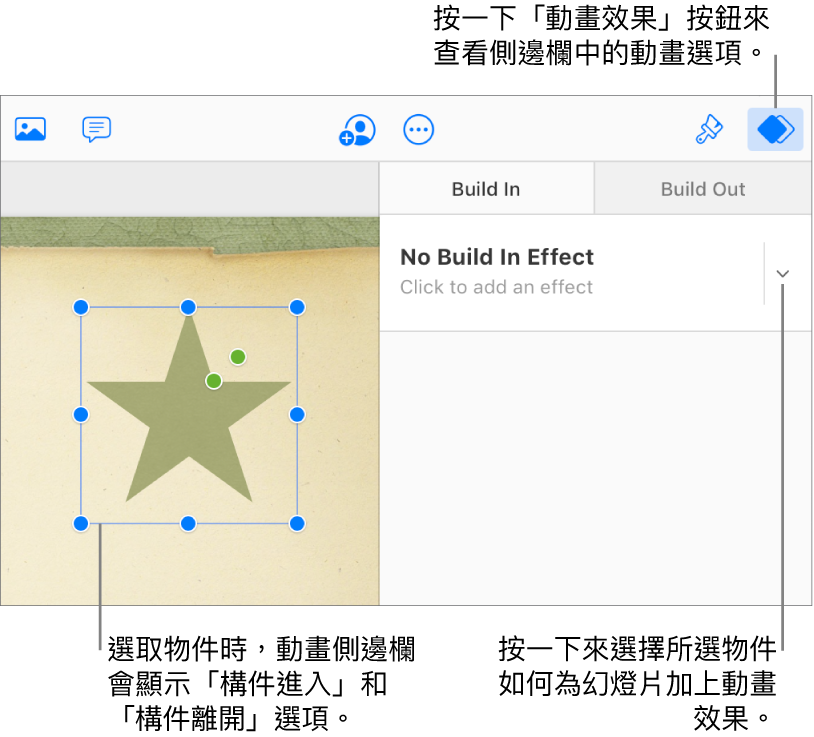
Task: Click the right-middle blue selection handle
Action: pos(297,415)
